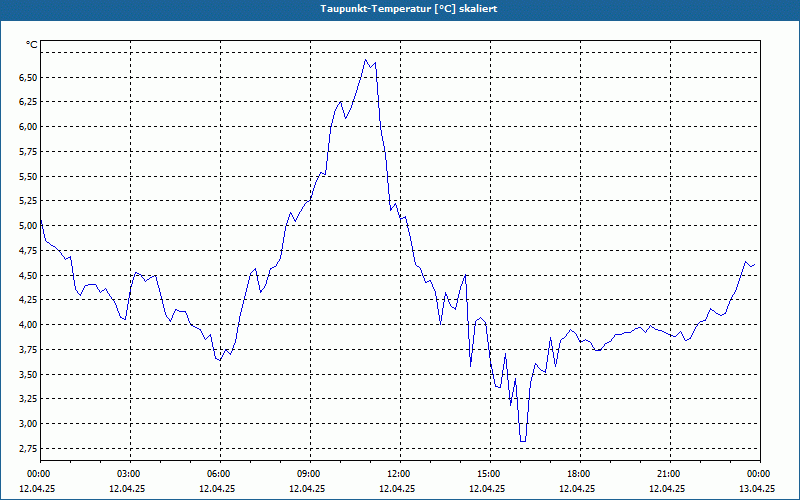
Task: Click the 4,25 y-axis label
Action: 28,300
